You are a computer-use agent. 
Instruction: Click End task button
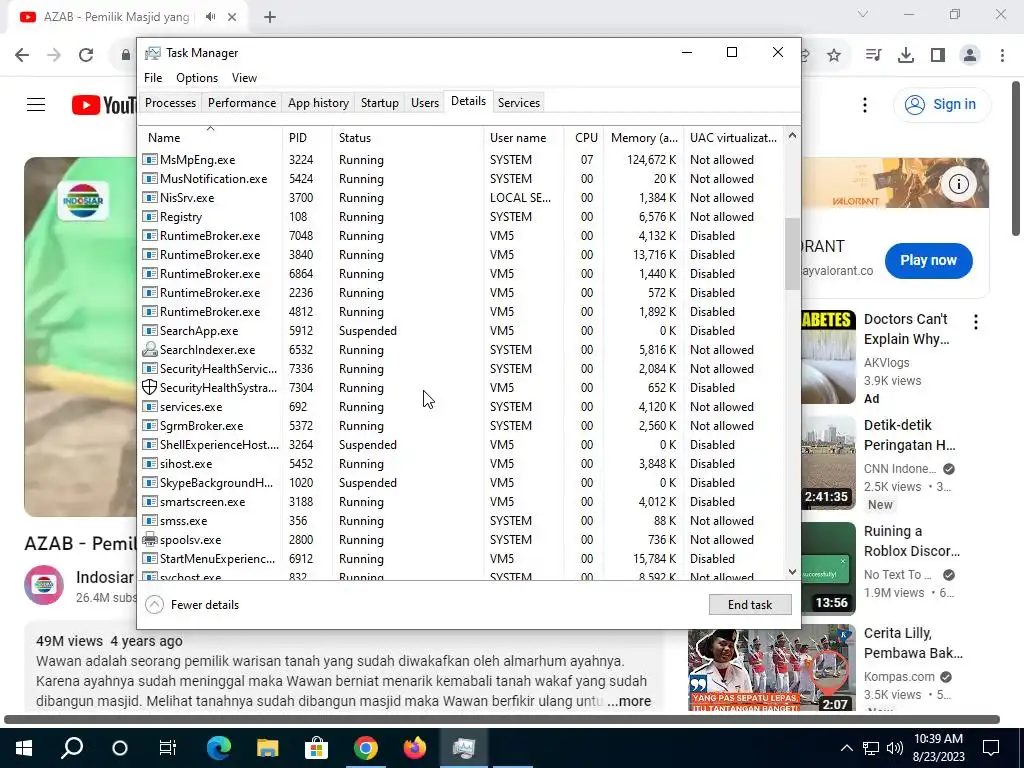pos(750,605)
